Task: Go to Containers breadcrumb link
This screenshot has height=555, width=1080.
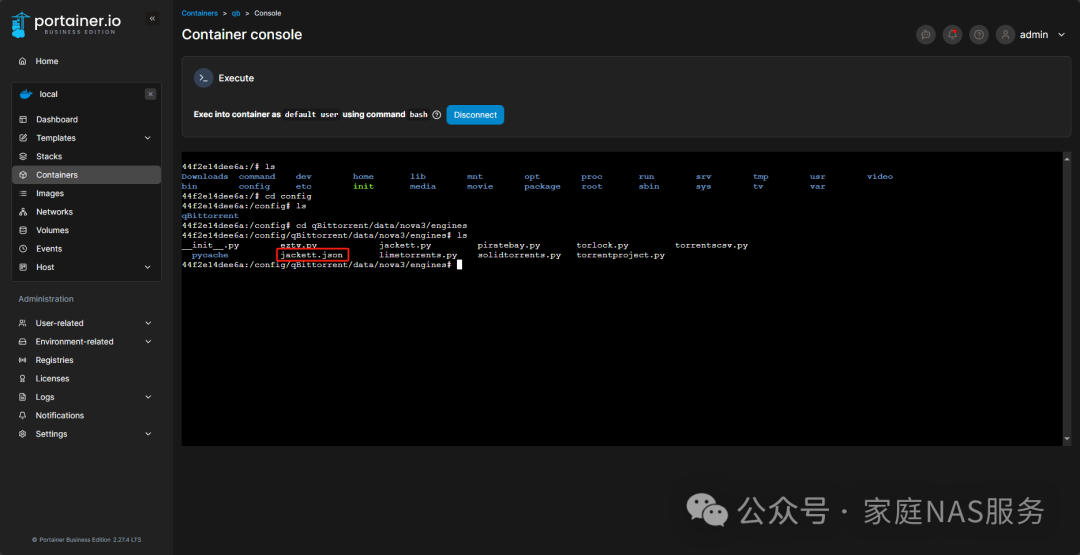Action: 200,13
